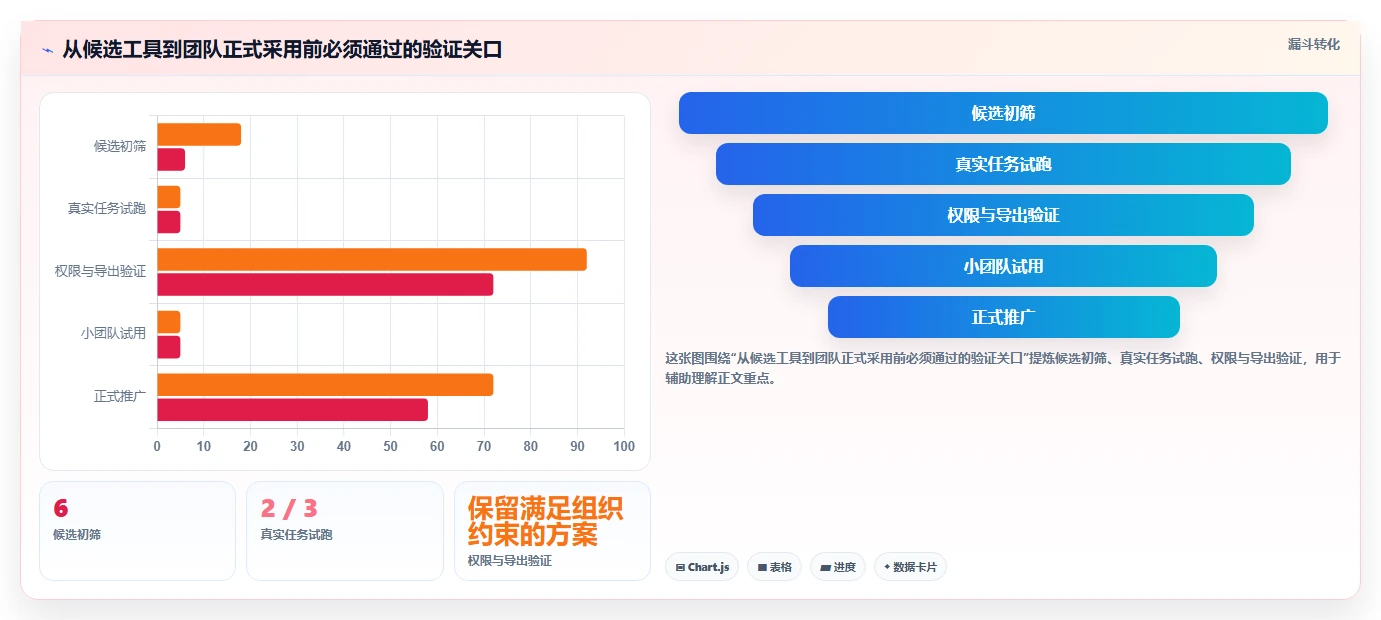
Task: Open the stat card showing 6
Action: tap(137, 531)
